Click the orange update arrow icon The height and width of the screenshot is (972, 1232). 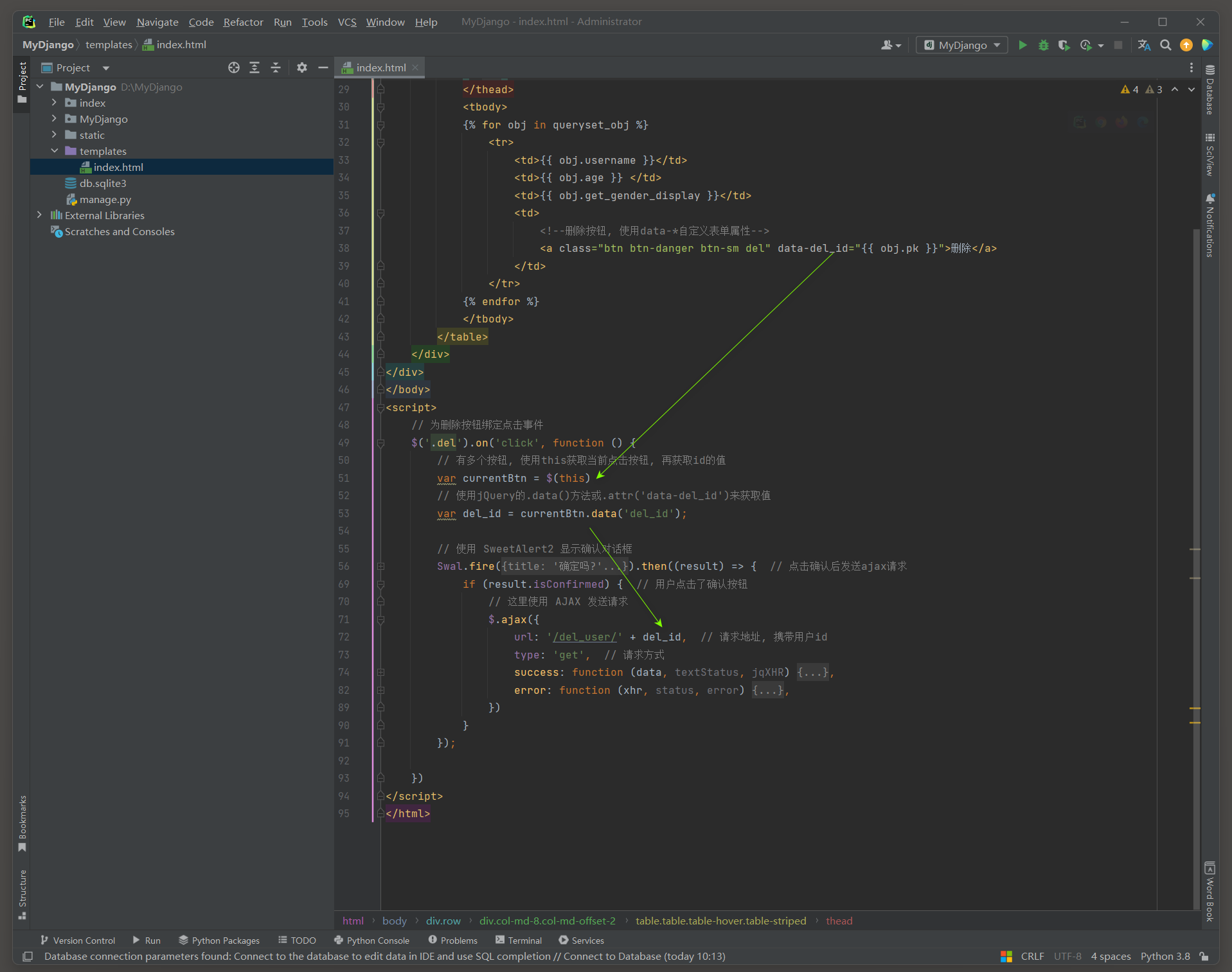tap(1186, 45)
